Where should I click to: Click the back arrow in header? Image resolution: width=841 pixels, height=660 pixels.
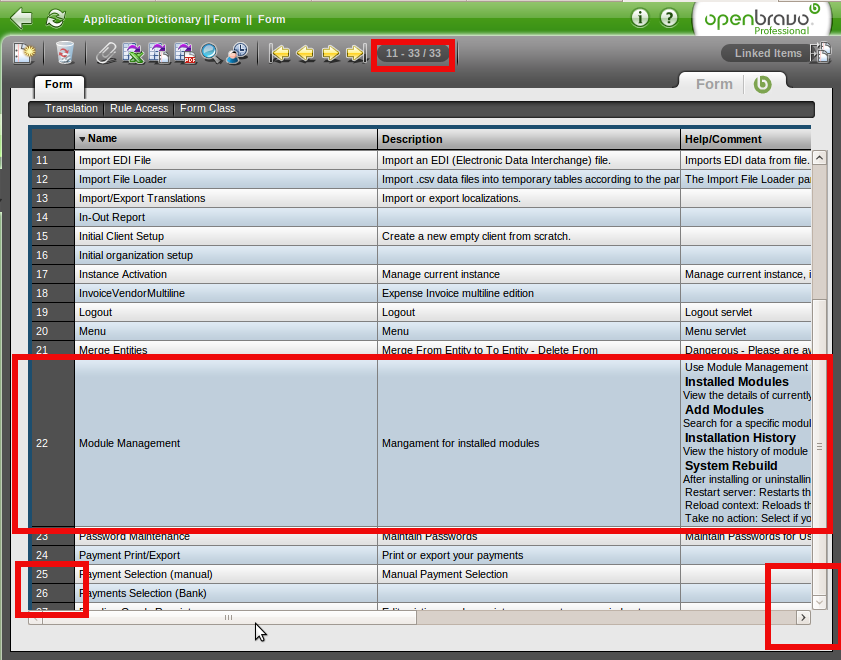tap(21, 18)
